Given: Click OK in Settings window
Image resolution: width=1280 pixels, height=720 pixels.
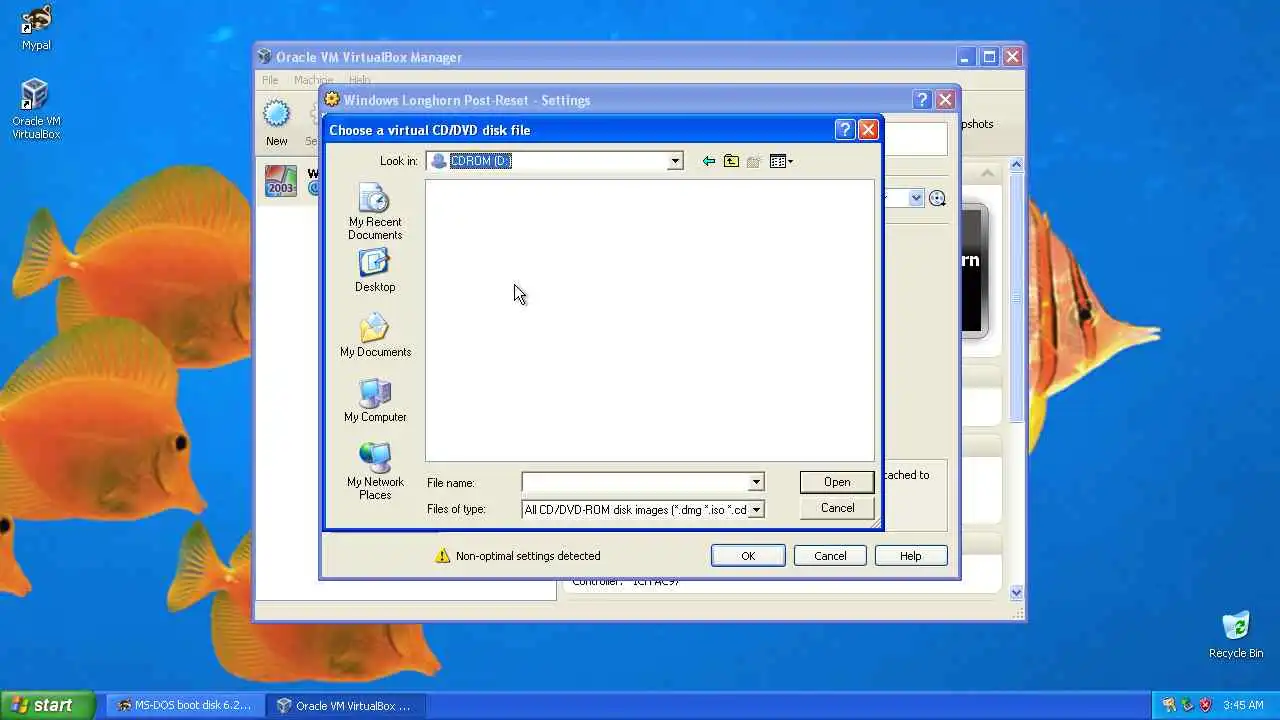Looking at the screenshot, I should pyautogui.click(x=748, y=556).
